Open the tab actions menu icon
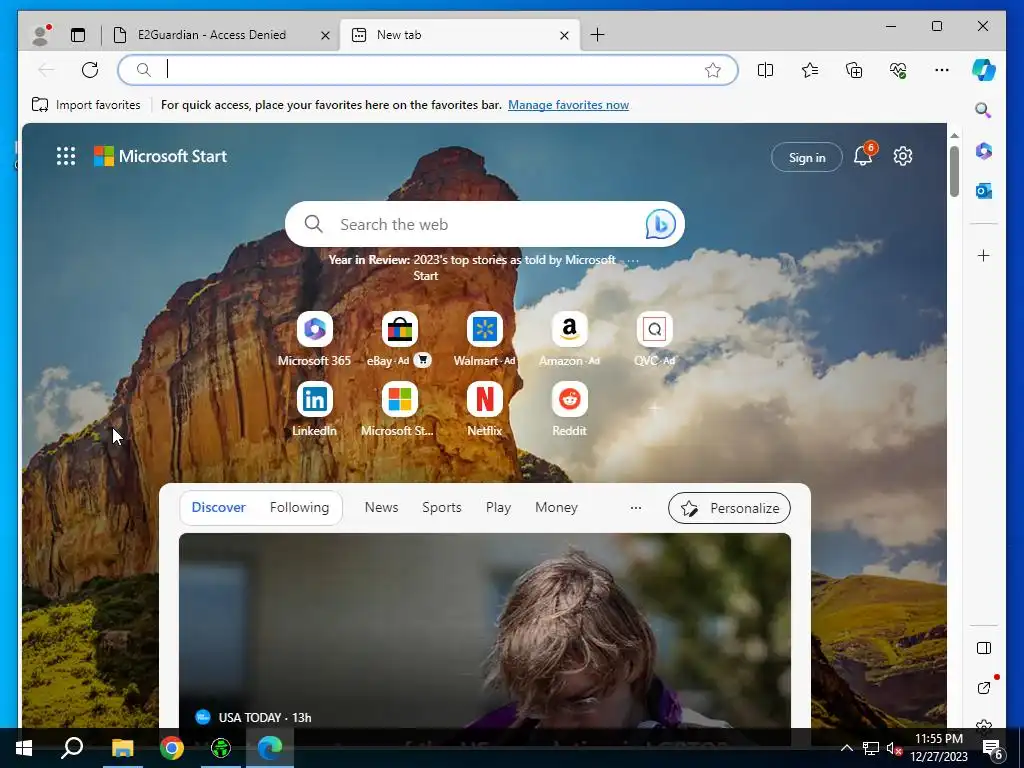The width and height of the screenshot is (1024, 768). pos(78,35)
